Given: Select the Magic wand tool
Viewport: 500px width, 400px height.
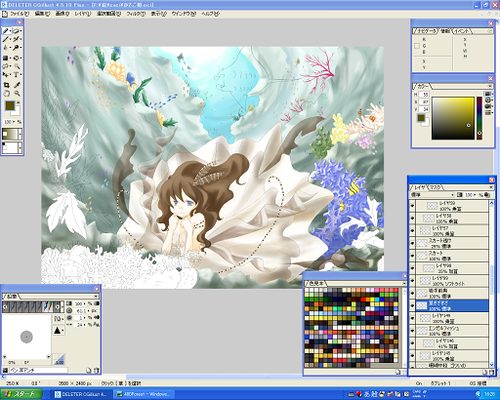Looking at the screenshot, I should (x=17, y=66).
